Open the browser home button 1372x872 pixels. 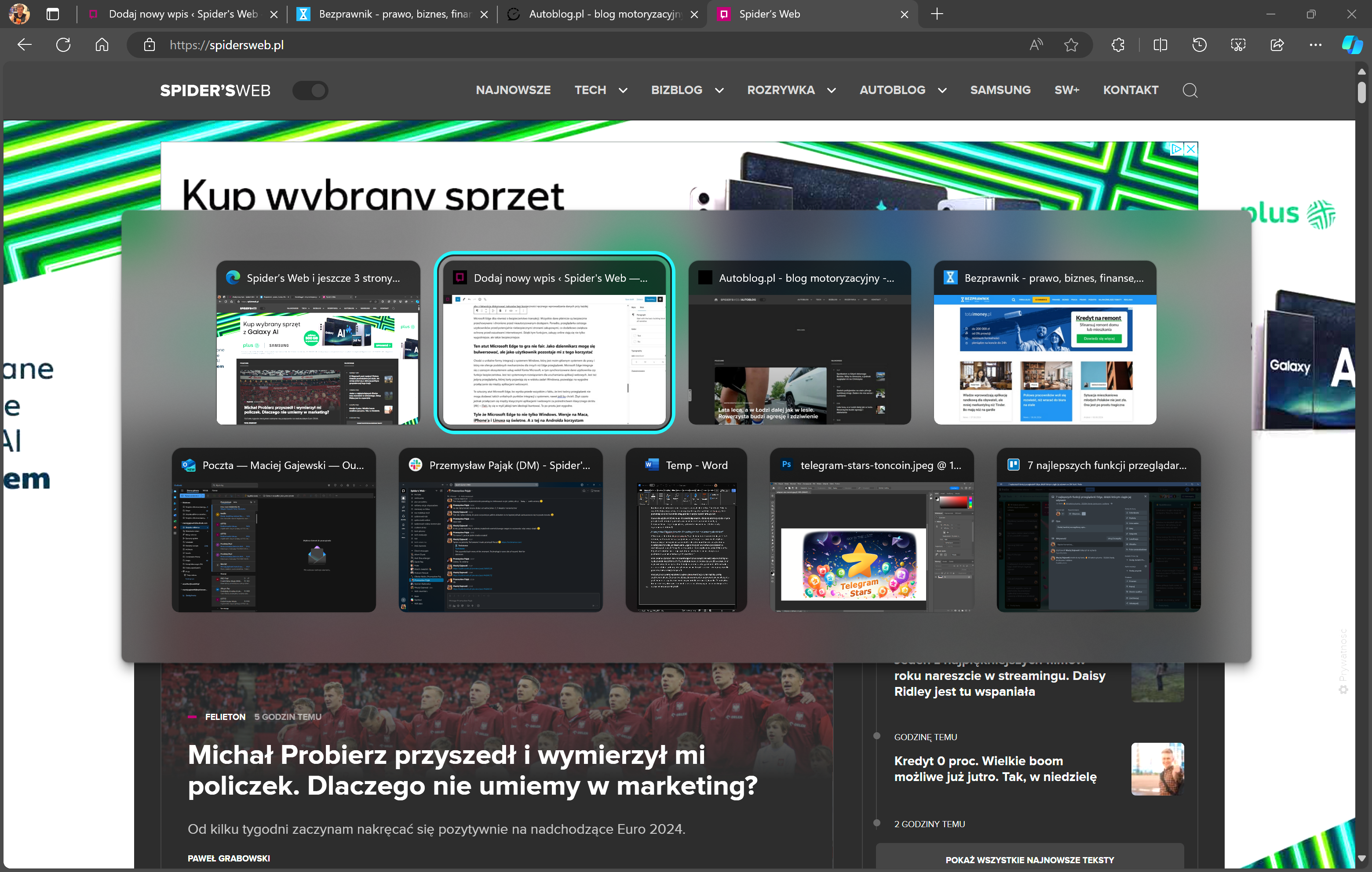coord(102,45)
